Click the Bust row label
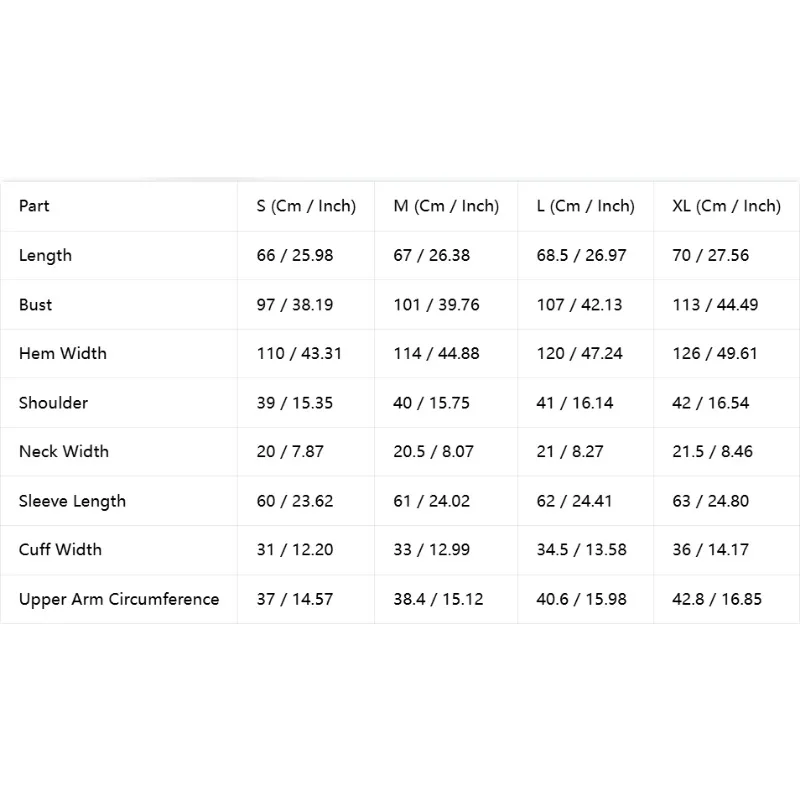This screenshot has height=800, width=800. (35, 305)
